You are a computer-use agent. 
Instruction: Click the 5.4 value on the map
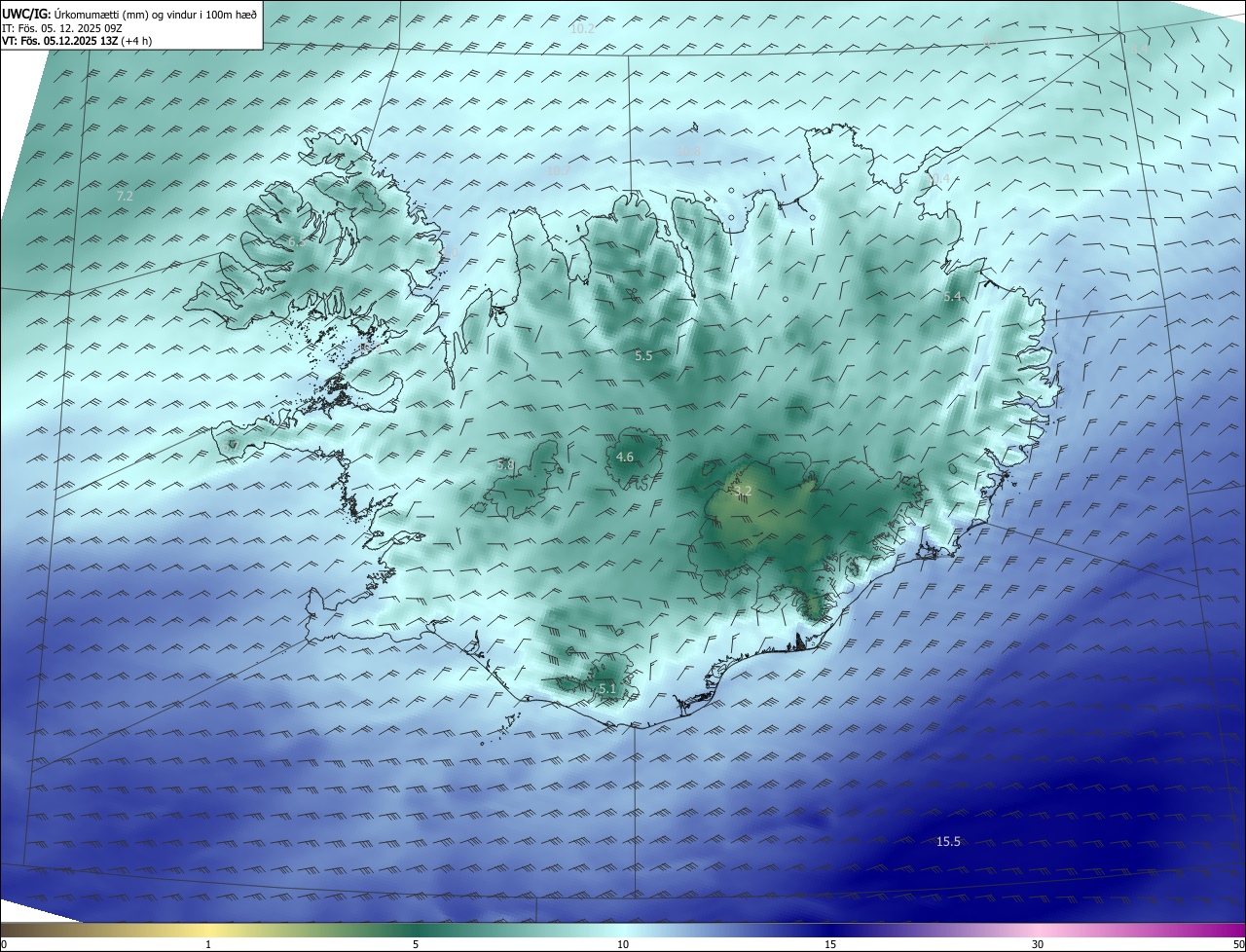pos(952,296)
